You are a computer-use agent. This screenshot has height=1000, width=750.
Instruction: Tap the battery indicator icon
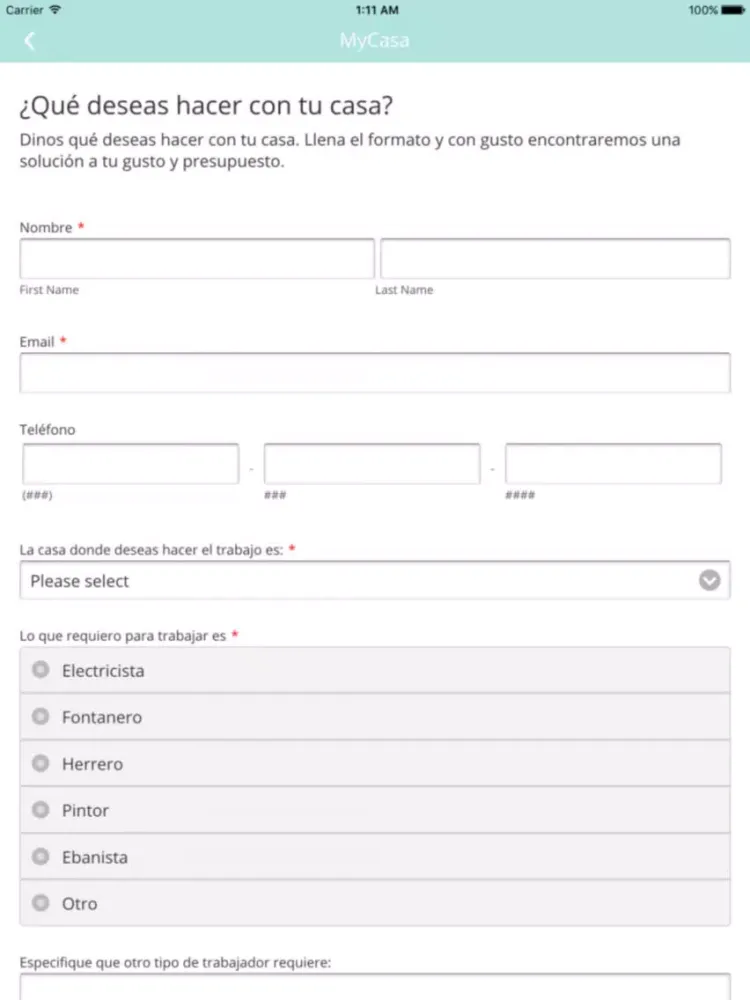[x=733, y=10]
